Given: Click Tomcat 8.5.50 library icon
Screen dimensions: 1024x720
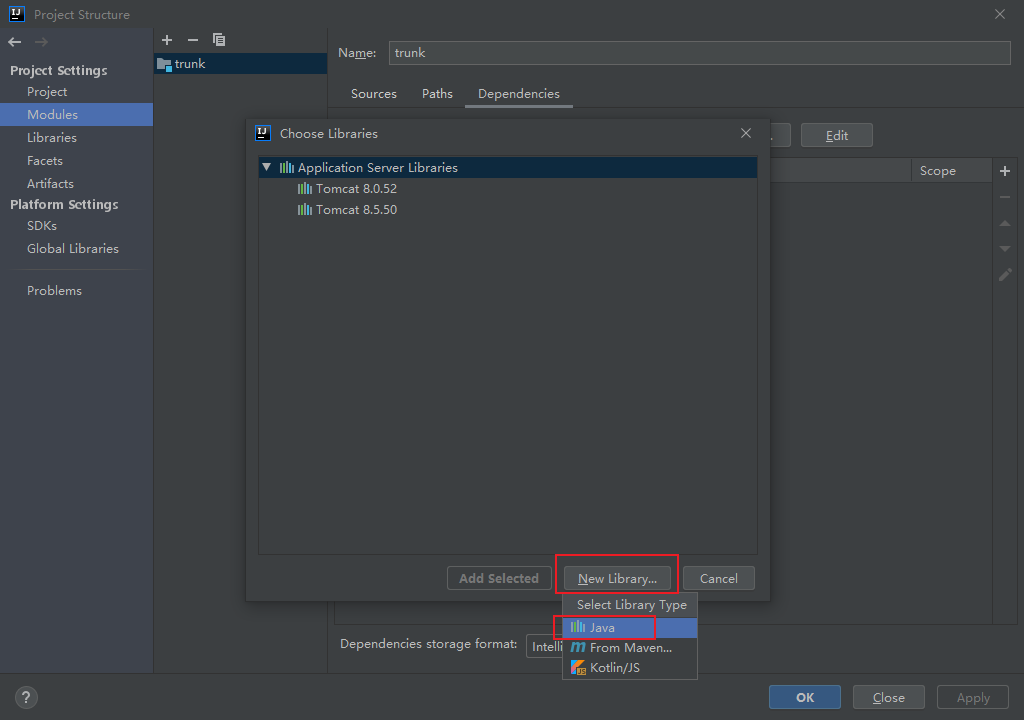Looking at the screenshot, I should click(305, 210).
